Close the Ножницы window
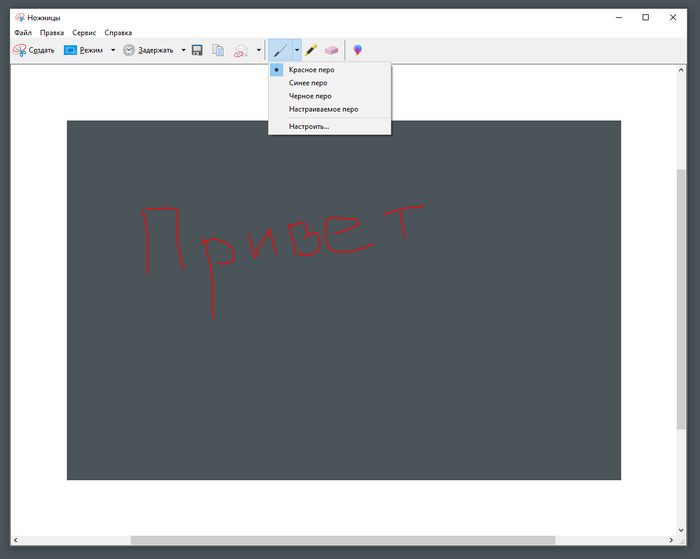 pos(673,17)
